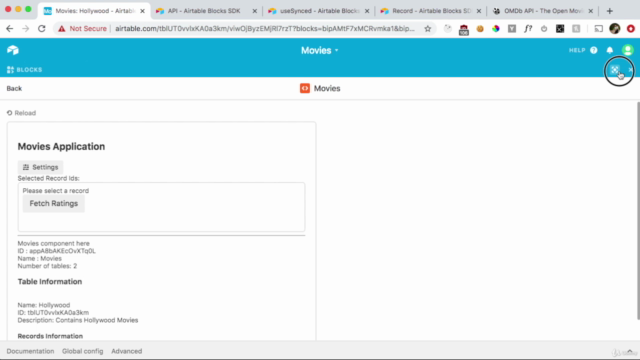Open the Y extension icon
The image size is (640, 360).
coord(512,29)
